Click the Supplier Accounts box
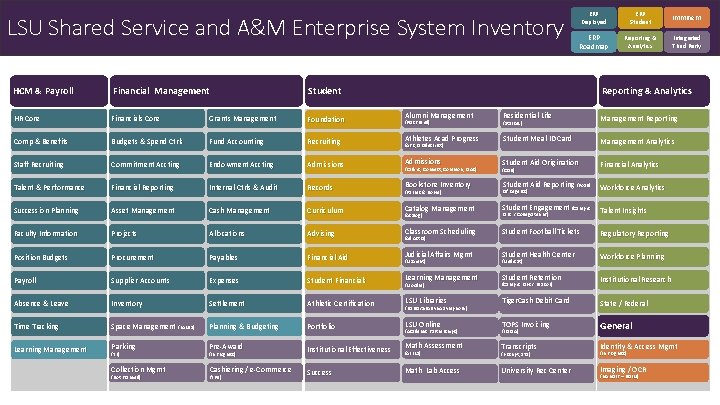720x405 pixels. 157,280
